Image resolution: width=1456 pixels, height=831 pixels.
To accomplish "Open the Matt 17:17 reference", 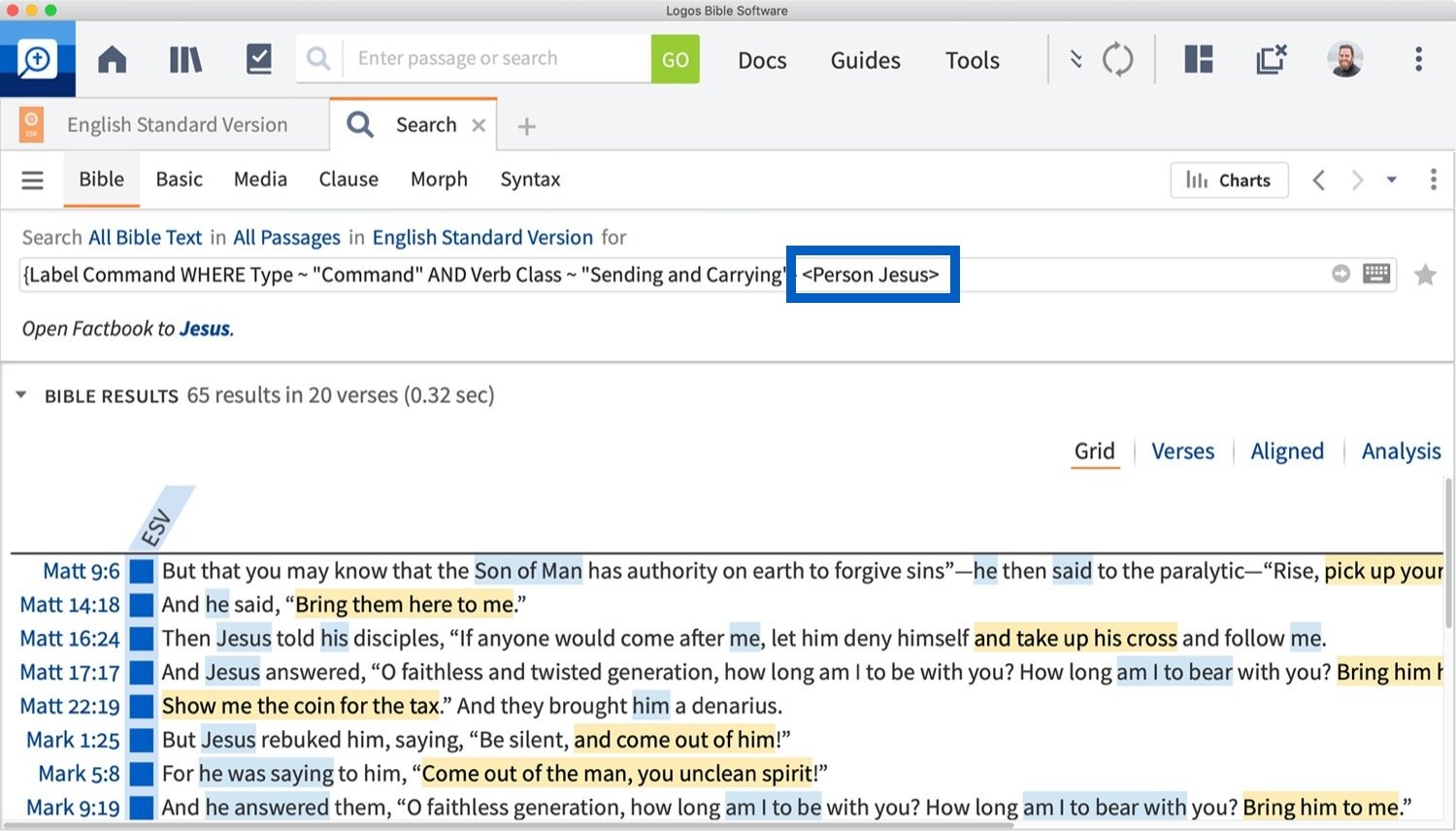I will 70,673.
